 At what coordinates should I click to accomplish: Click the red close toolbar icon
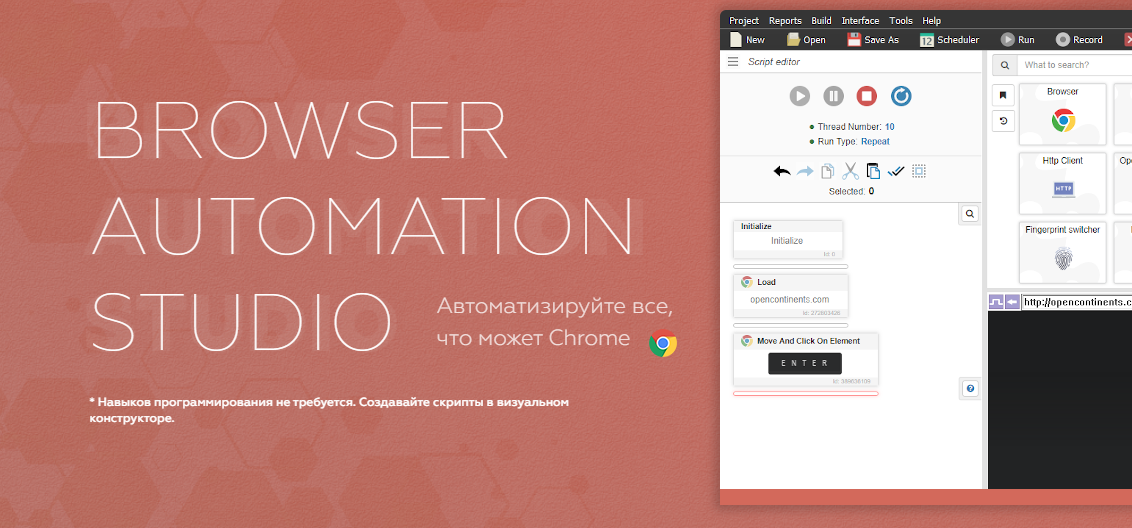click(1128, 40)
